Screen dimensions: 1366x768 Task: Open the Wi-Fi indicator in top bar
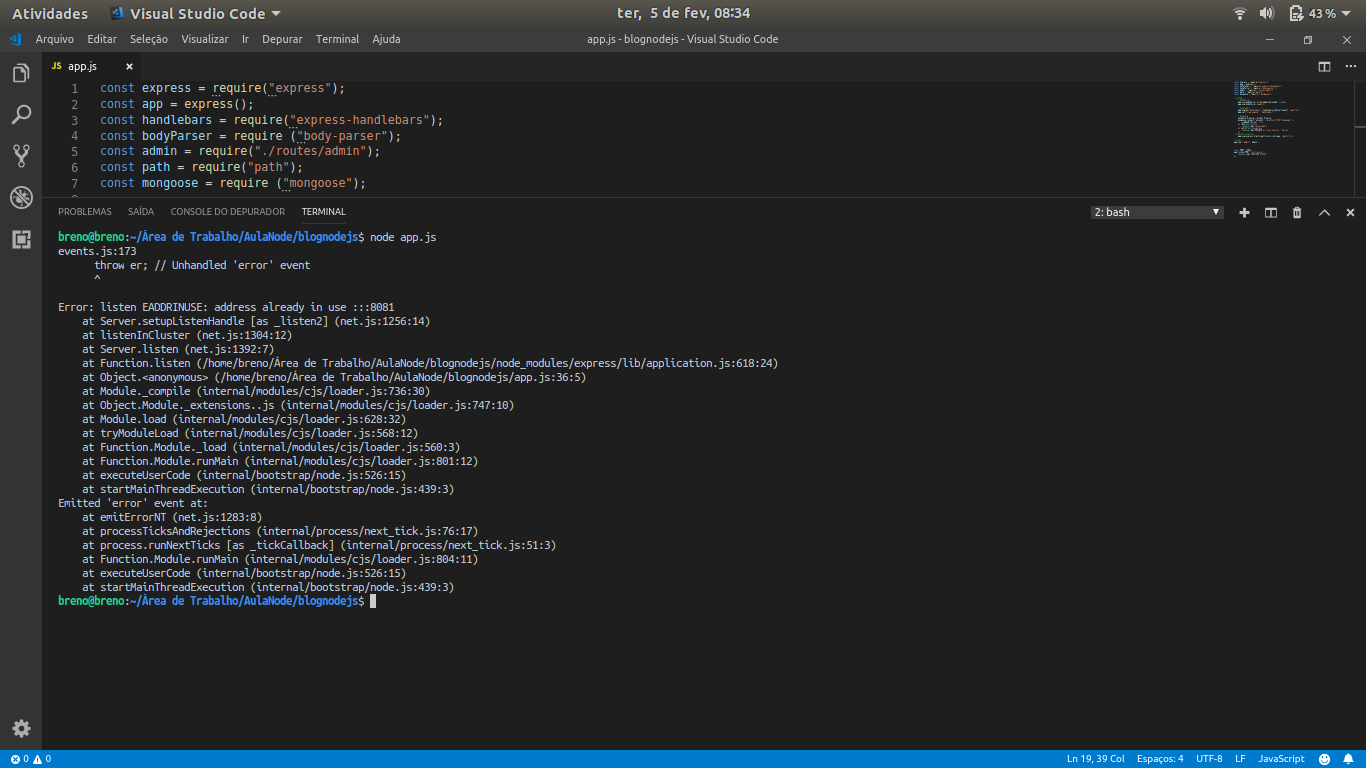[1240, 13]
